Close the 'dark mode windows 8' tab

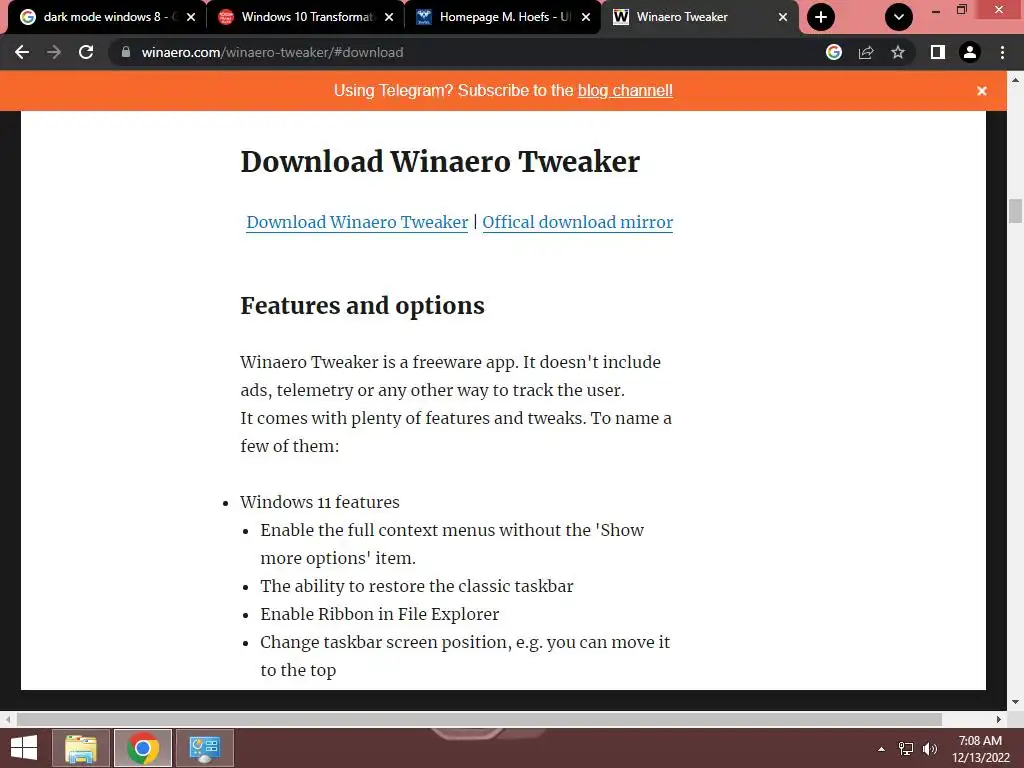[191, 17]
